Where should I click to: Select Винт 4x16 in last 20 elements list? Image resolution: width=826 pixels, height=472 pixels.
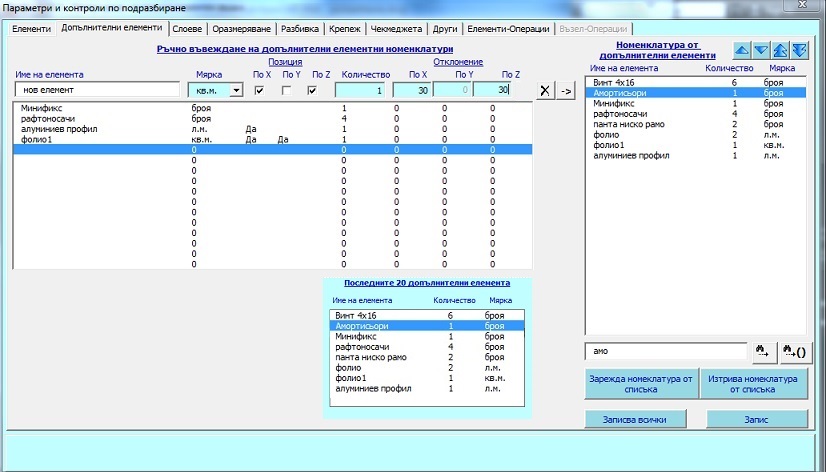427,316
